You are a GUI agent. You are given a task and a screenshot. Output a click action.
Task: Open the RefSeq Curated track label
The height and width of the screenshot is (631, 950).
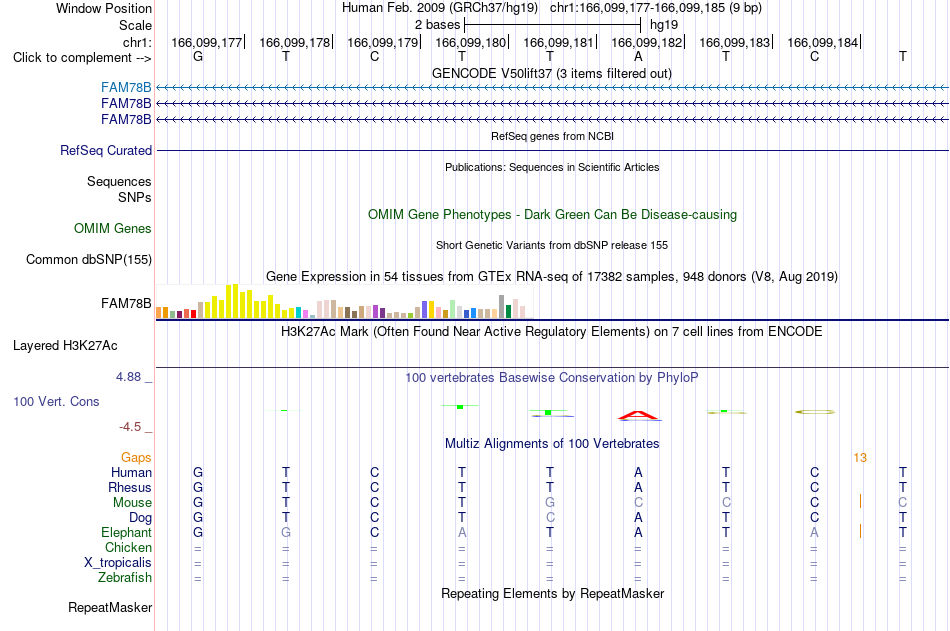coord(106,150)
